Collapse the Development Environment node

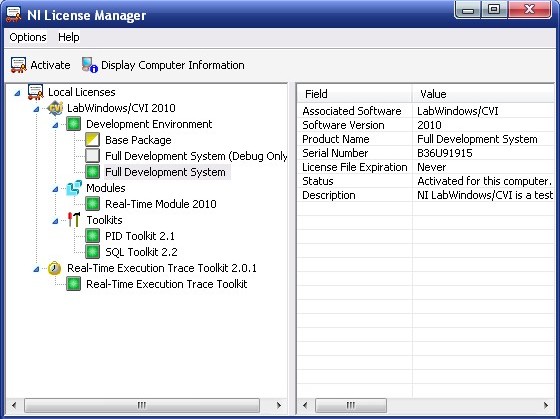pyautogui.click(x=55, y=125)
